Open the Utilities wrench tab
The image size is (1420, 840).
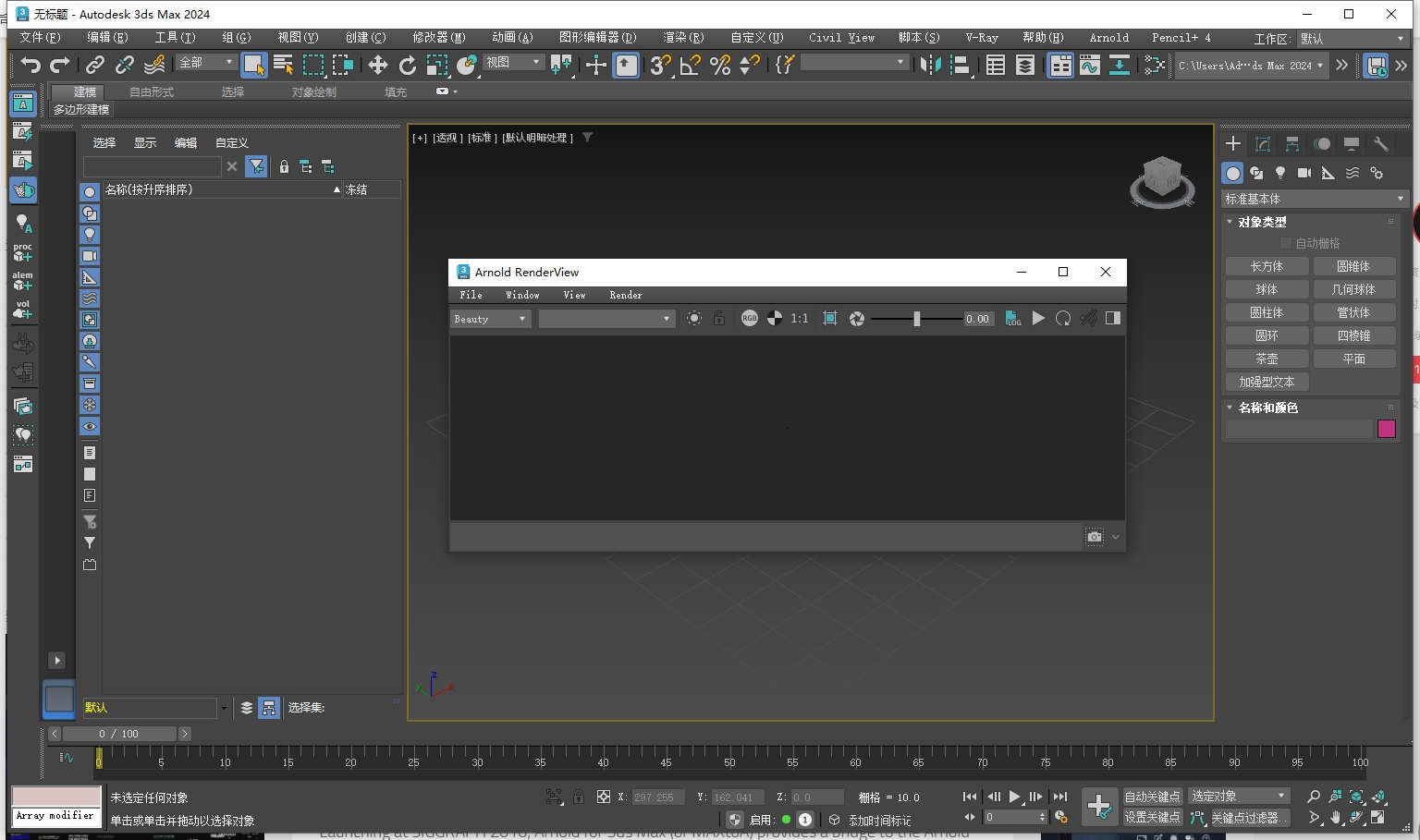[x=1381, y=143]
